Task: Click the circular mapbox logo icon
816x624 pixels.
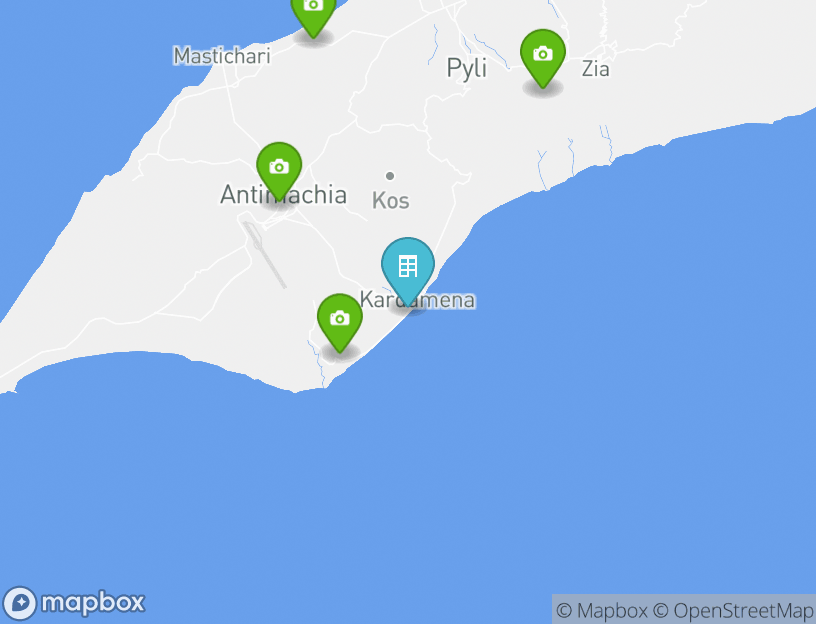Action: point(20,603)
